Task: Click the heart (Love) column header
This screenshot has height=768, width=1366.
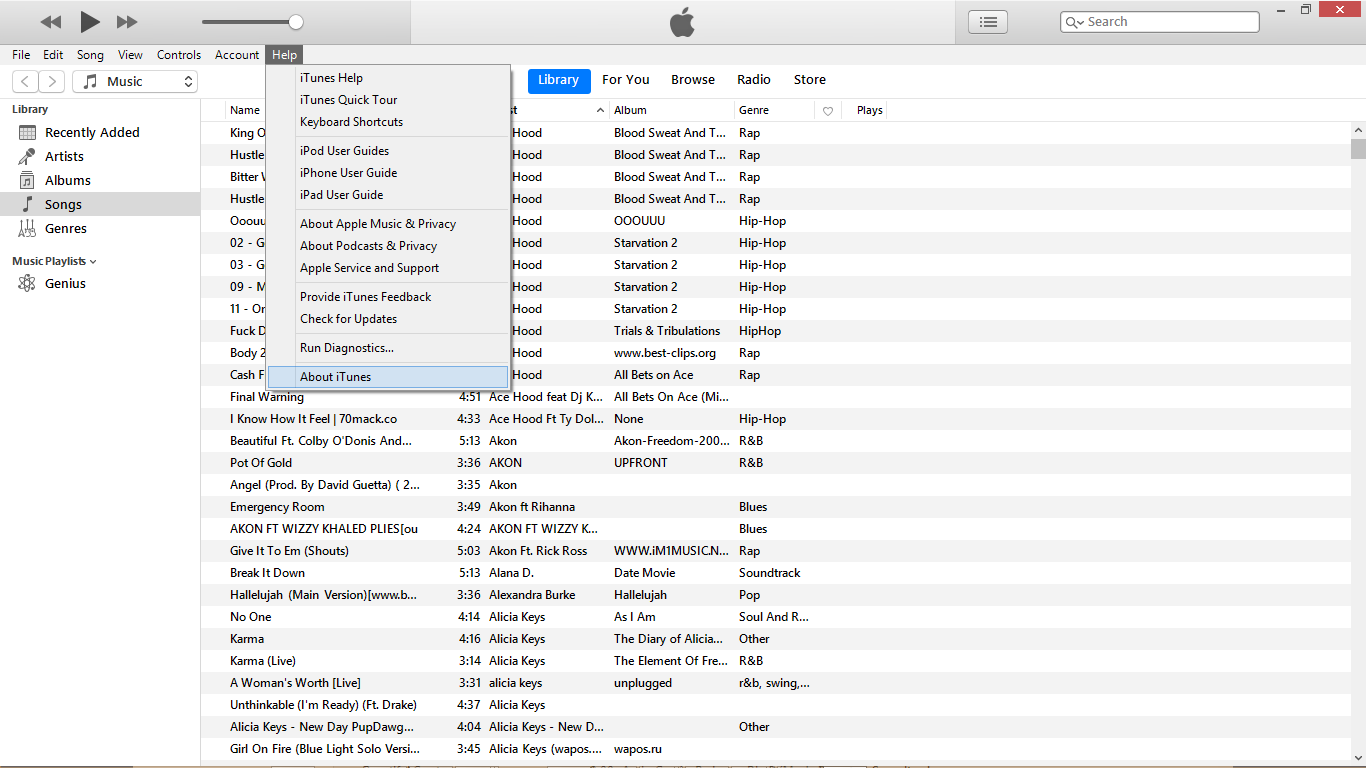Action: click(828, 111)
